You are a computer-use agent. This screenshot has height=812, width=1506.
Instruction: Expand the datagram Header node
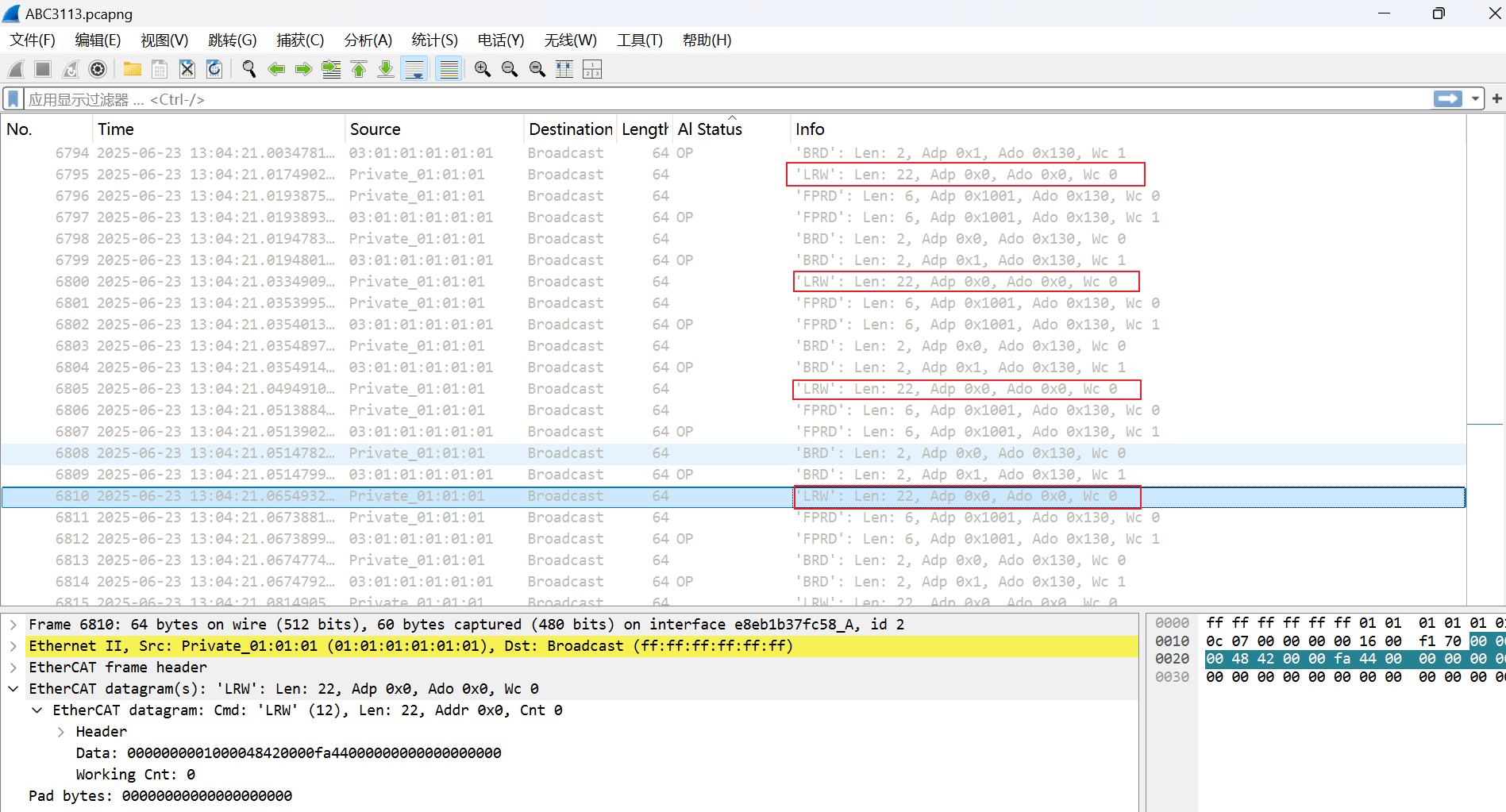click(x=61, y=732)
